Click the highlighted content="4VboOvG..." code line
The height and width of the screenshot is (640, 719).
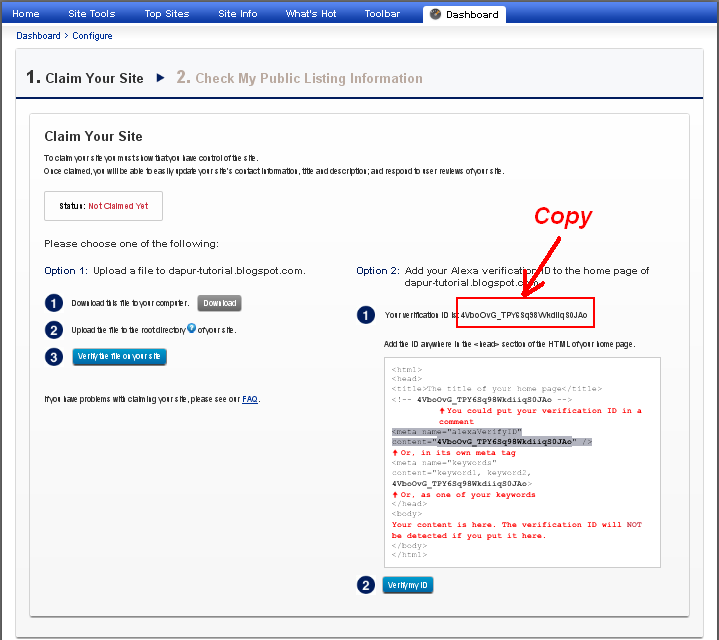(492, 441)
